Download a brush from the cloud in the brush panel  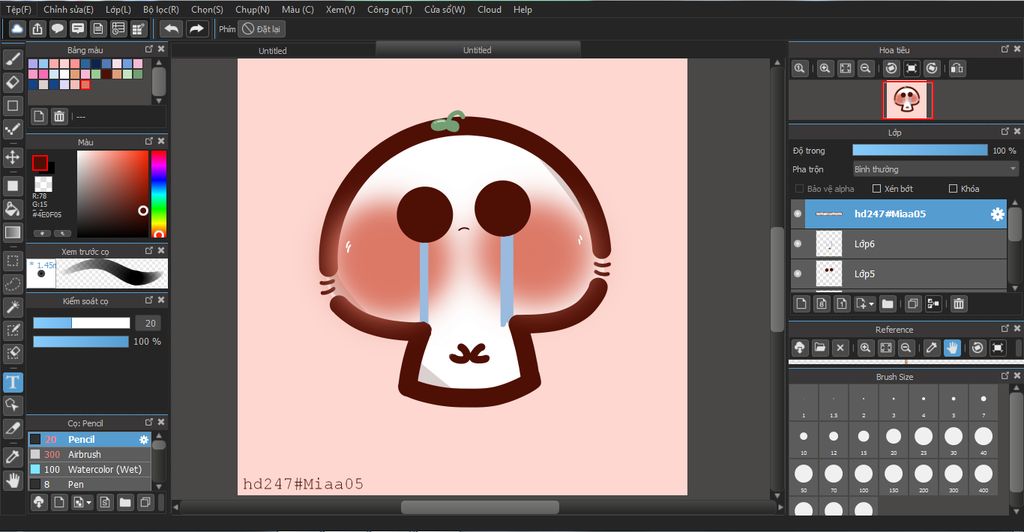pyautogui.click(x=39, y=502)
